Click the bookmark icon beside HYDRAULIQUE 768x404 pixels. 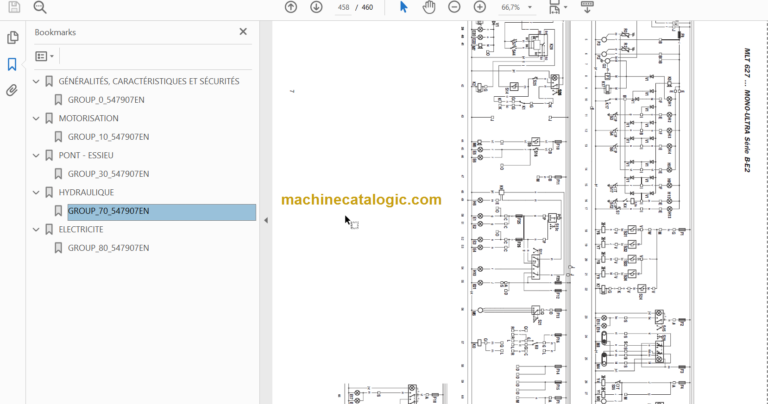(x=49, y=192)
